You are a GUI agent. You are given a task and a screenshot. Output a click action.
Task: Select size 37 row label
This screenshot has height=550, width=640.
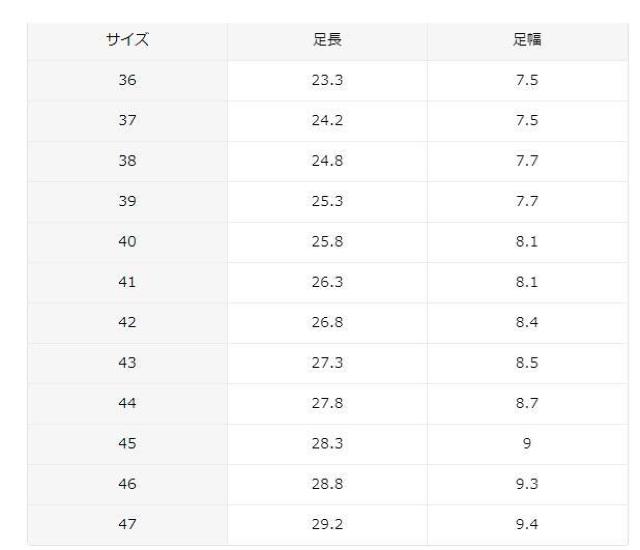[x=127, y=121]
